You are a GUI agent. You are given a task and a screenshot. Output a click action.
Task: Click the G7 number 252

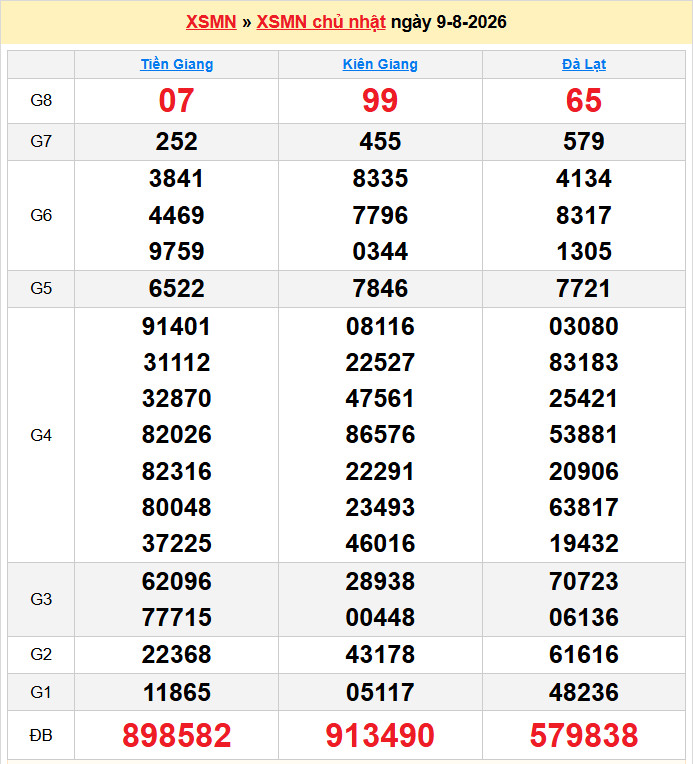(x=176, y=141)
